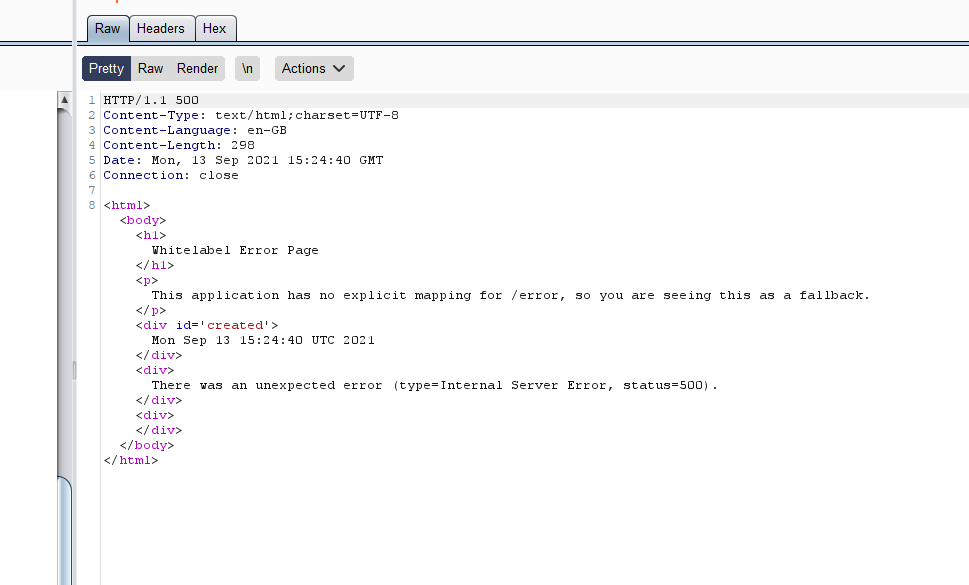Click the scrollbar up arrow

pos(64,99)
